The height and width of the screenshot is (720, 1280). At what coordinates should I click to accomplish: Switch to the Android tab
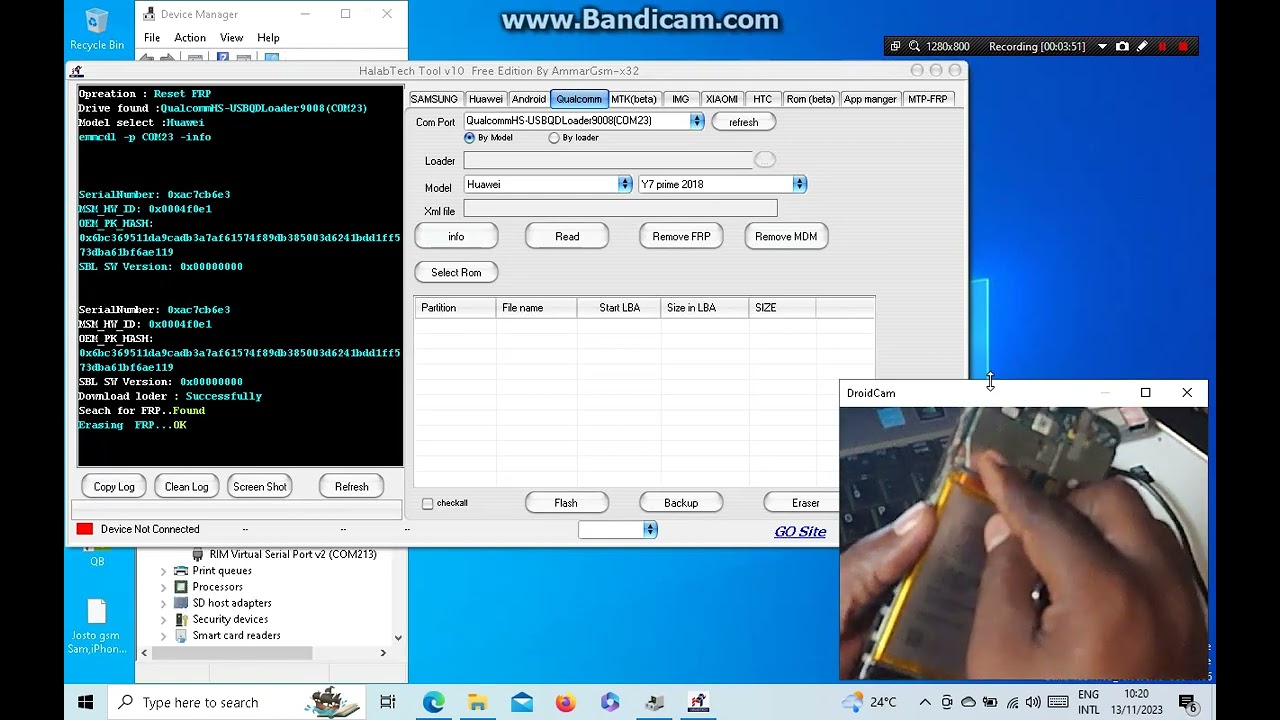pyautogui.click(x=529, y=99)
